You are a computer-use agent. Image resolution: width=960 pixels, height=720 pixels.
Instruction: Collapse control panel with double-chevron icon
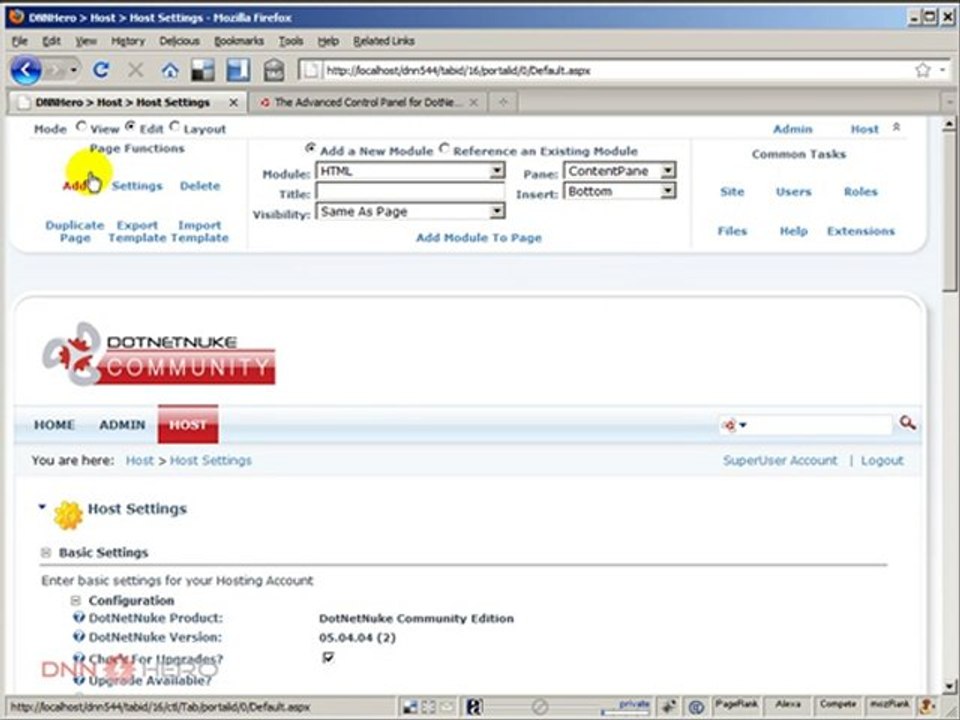896,127
